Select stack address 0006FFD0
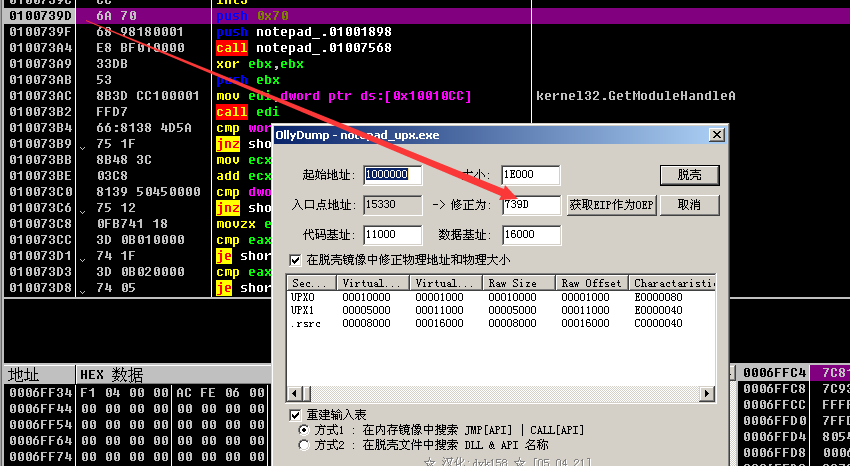Screen dimensions: 850x466 click(775, 420)
